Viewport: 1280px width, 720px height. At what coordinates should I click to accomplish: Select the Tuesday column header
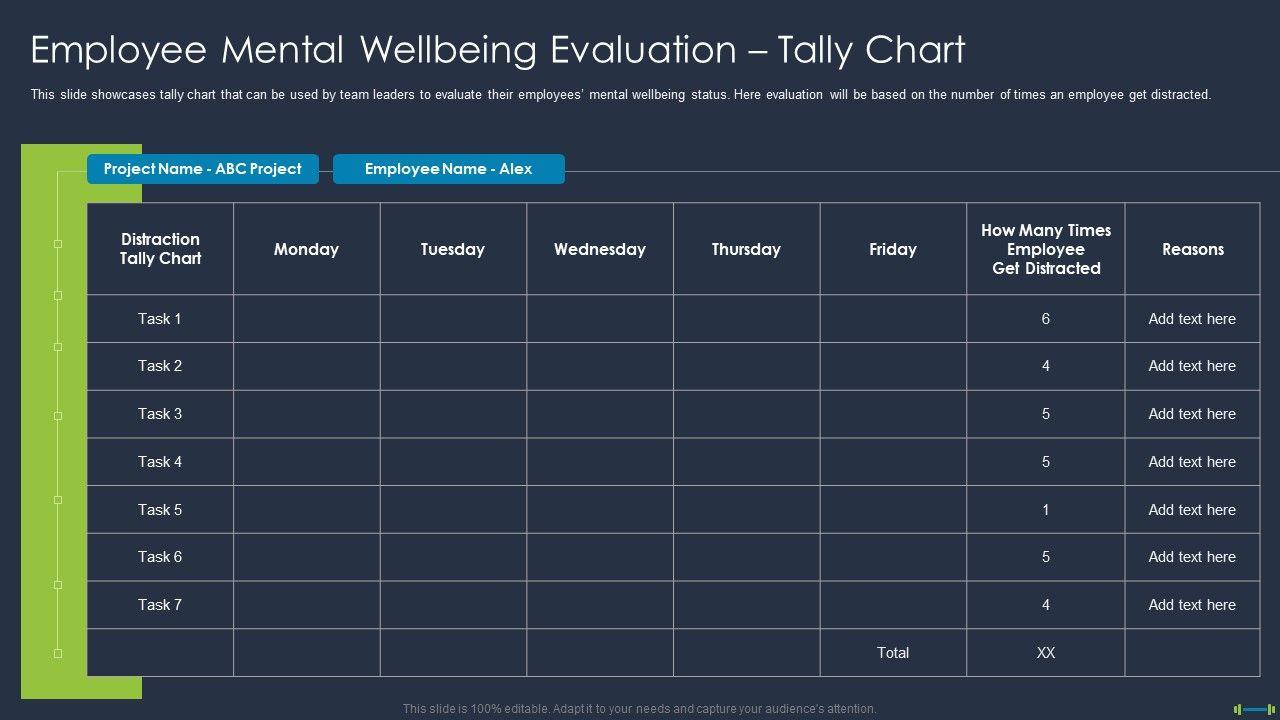pyautogui.click(x=452, y=249)
